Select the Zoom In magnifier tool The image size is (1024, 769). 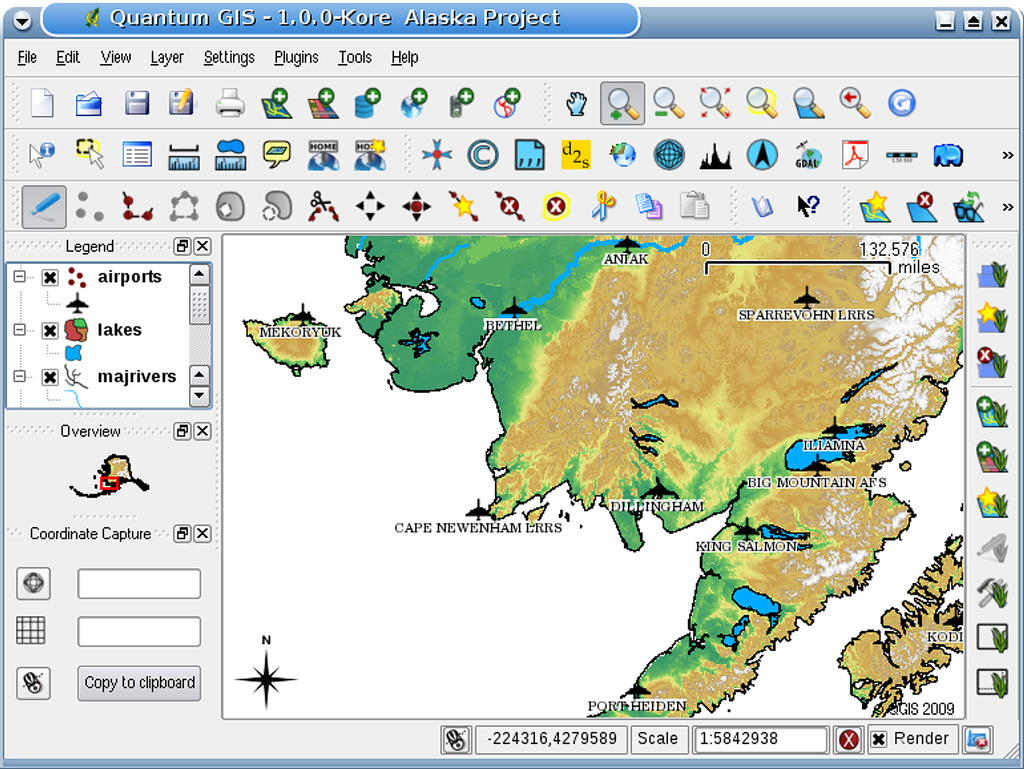(622, 103)
